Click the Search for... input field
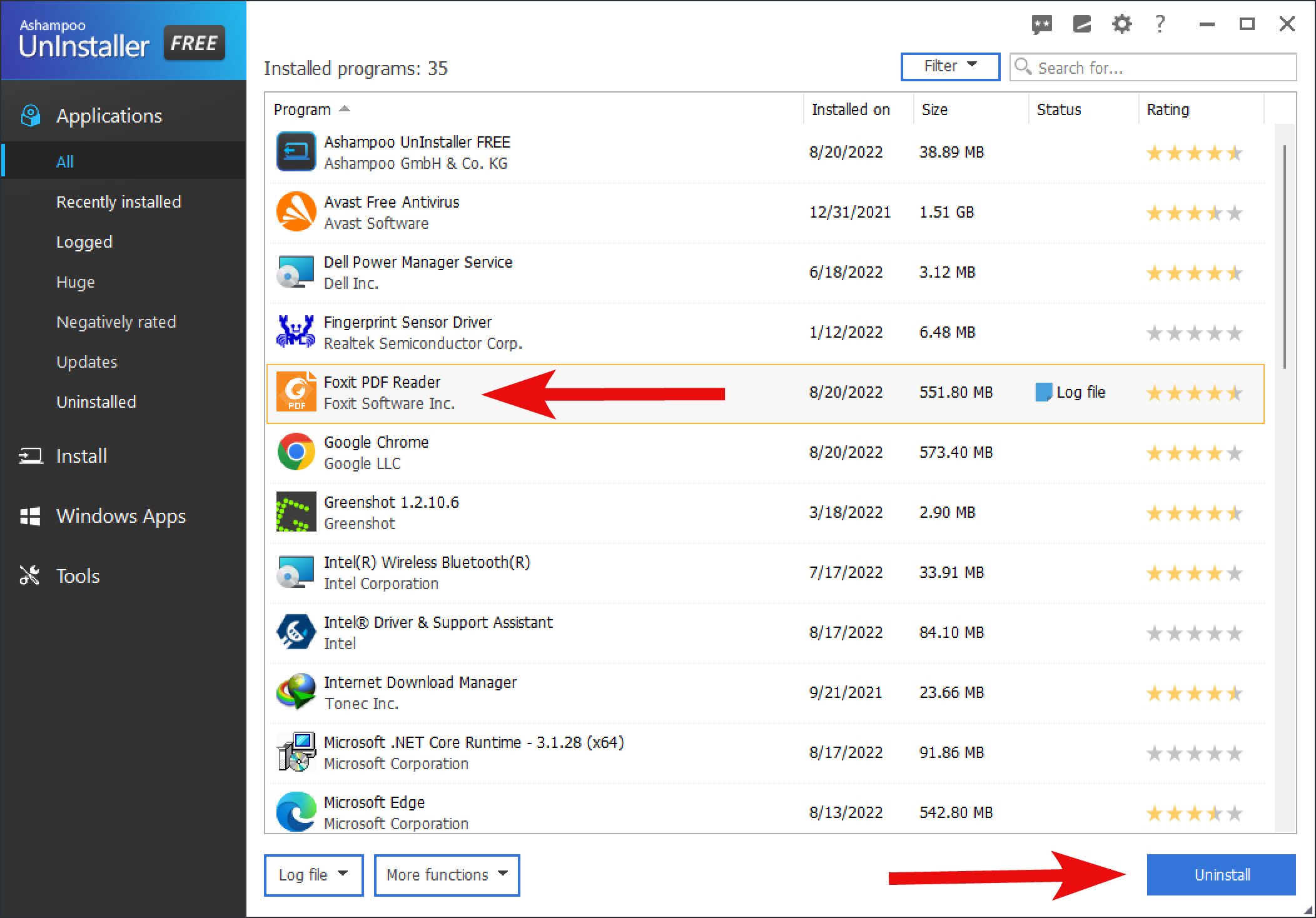Screen dimensions: 1316x918 pos(1153,67)
